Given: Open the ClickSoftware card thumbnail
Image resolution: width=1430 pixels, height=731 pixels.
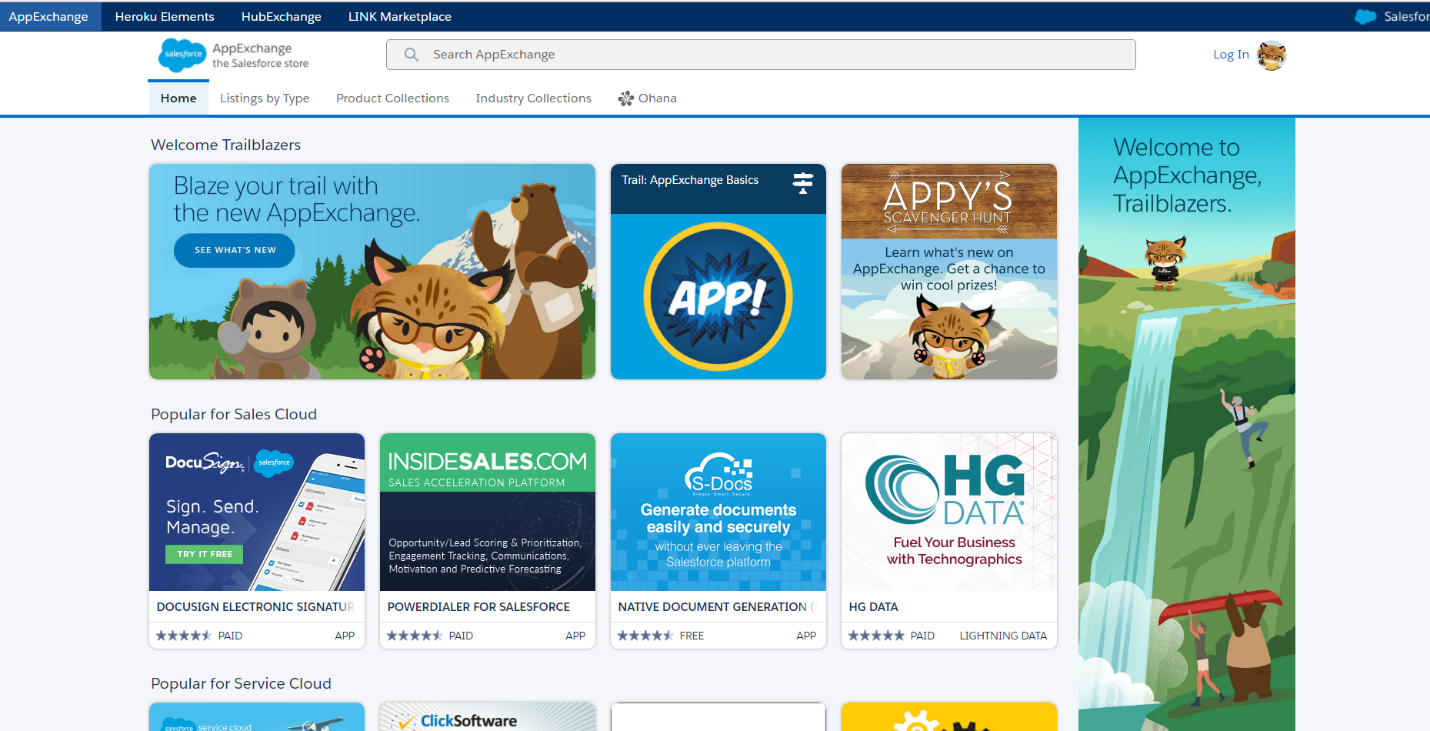Looking at the screenshot, I should [487, 716].
